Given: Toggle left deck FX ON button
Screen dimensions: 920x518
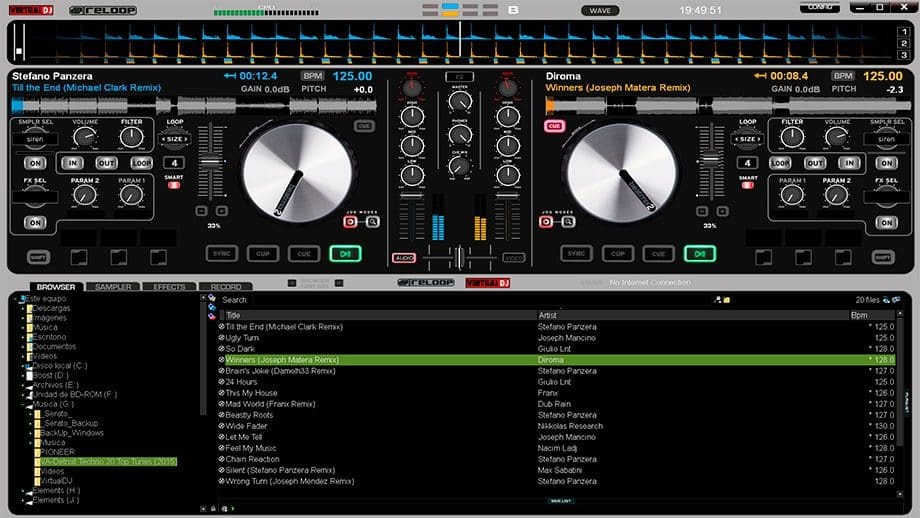Looking at the screenshot, I should pos(35,223).
